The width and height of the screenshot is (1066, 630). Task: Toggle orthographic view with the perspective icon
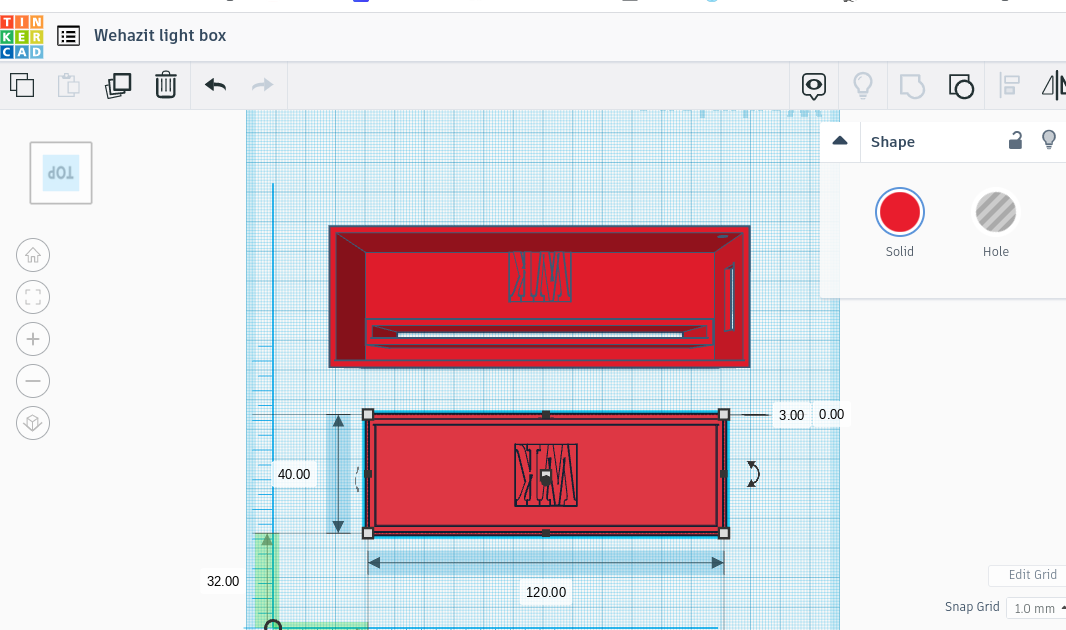(x=33, y=423)
